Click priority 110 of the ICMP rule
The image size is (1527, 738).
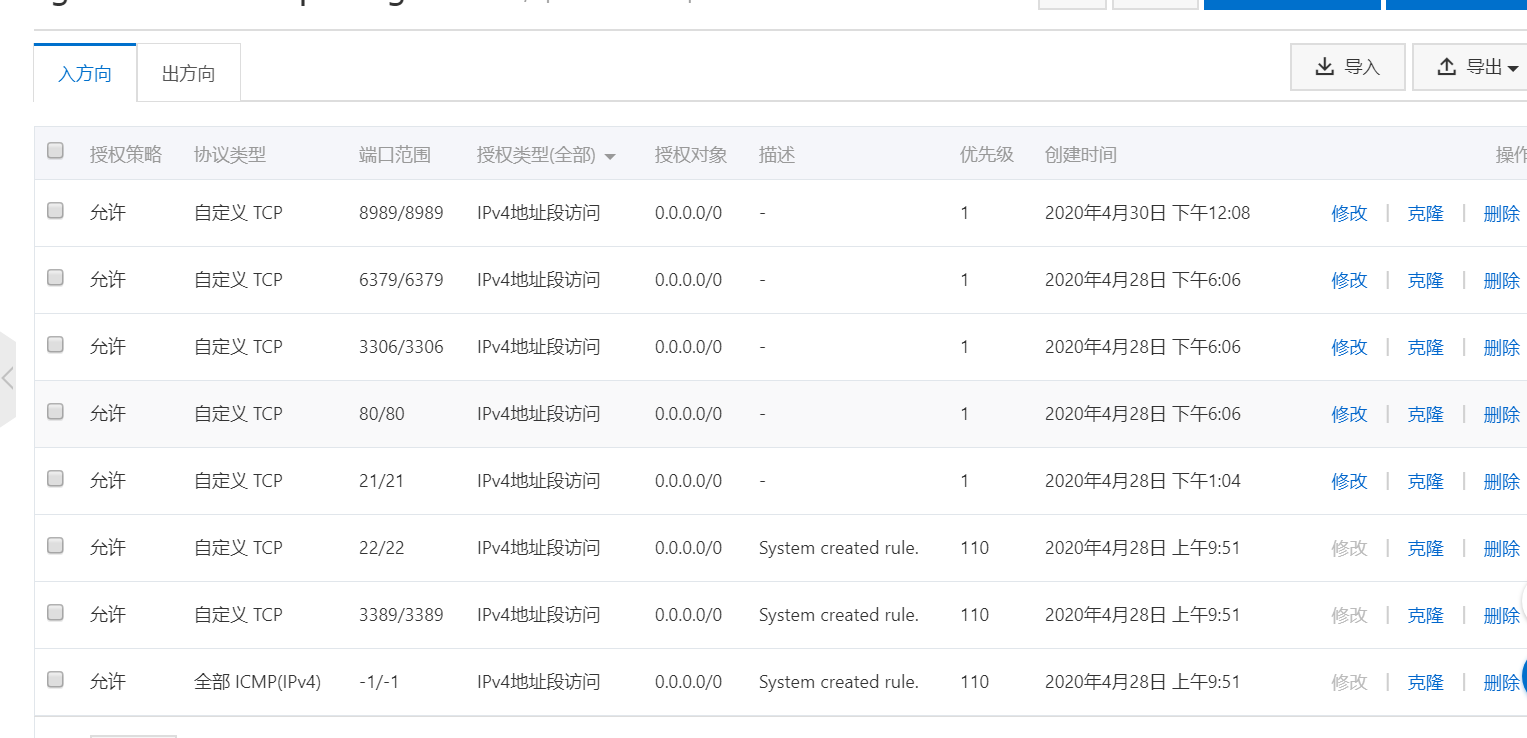pyautogui.click(x=974, y=682)
